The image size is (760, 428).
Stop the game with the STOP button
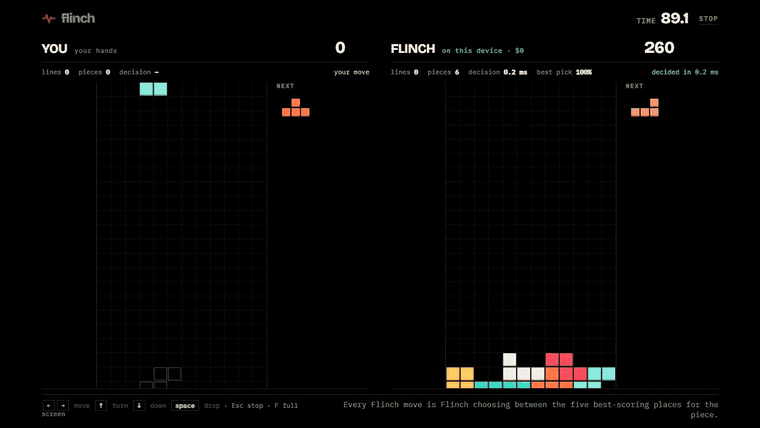[708, 18]
